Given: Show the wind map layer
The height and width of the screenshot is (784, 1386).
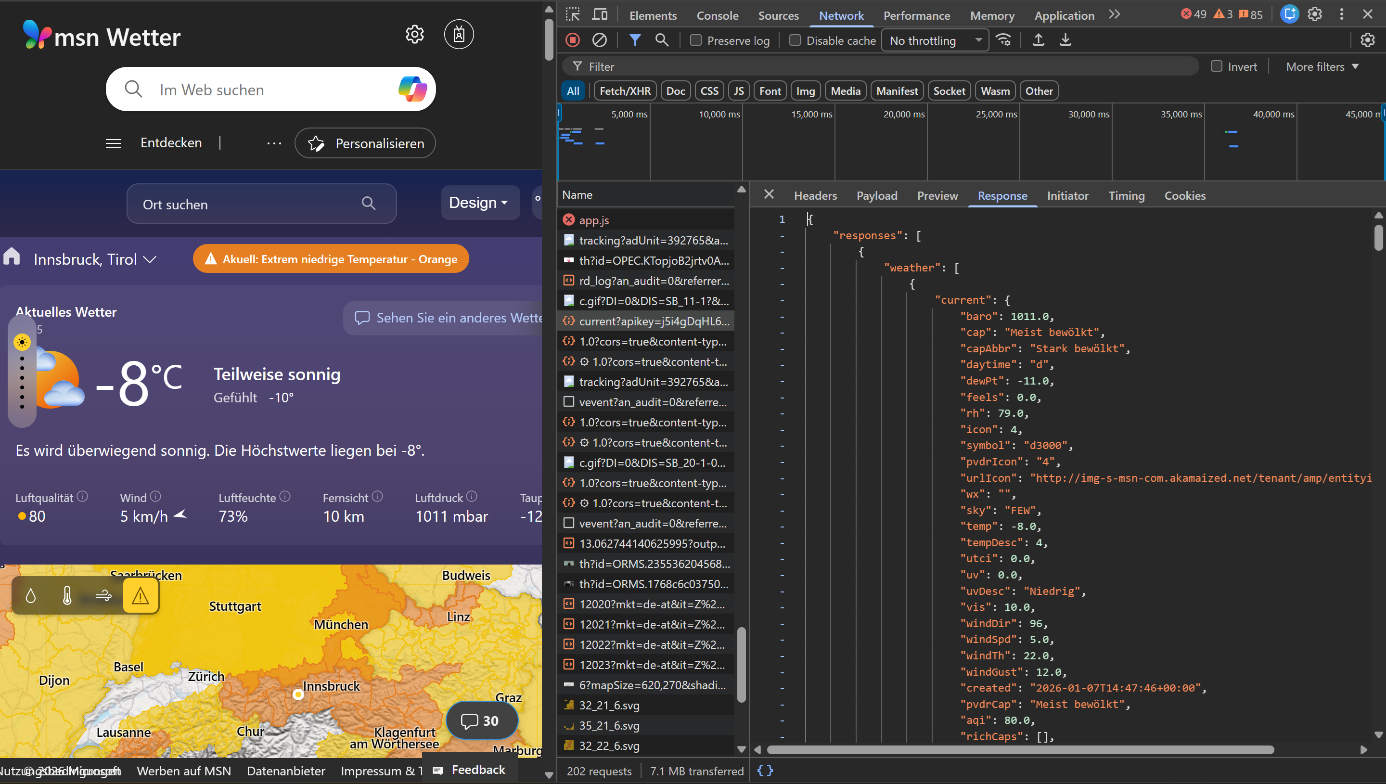Looking at the screenshot, I should coord(104,596).
